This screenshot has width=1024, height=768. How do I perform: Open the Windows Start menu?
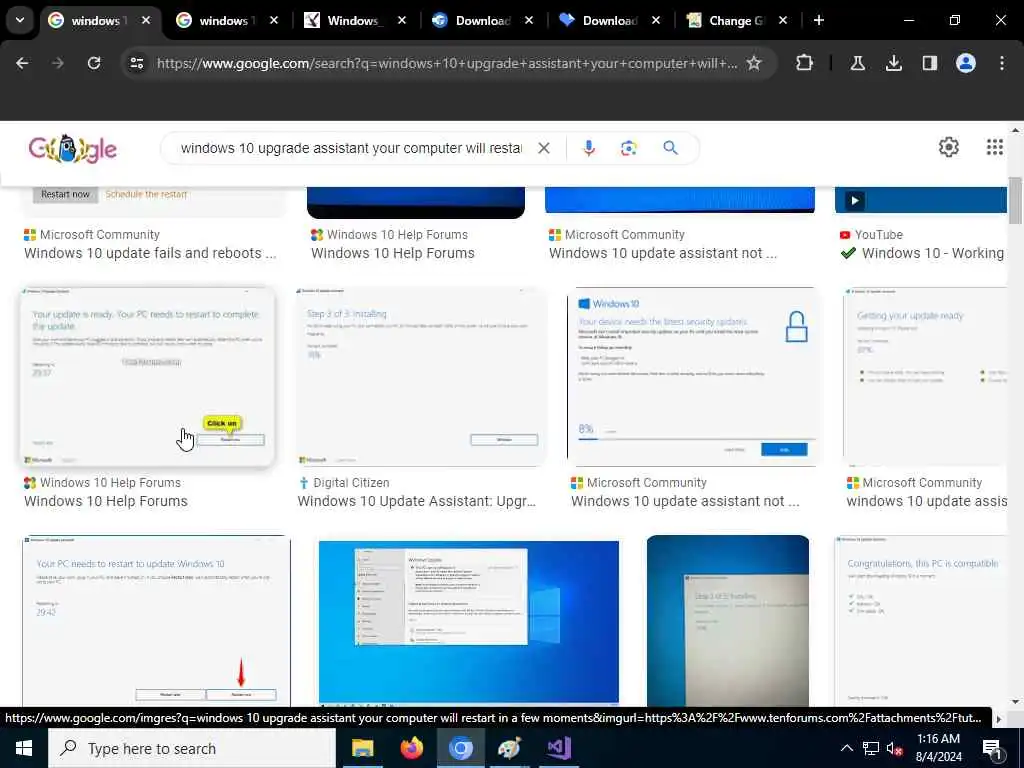(x=24, y=748)
